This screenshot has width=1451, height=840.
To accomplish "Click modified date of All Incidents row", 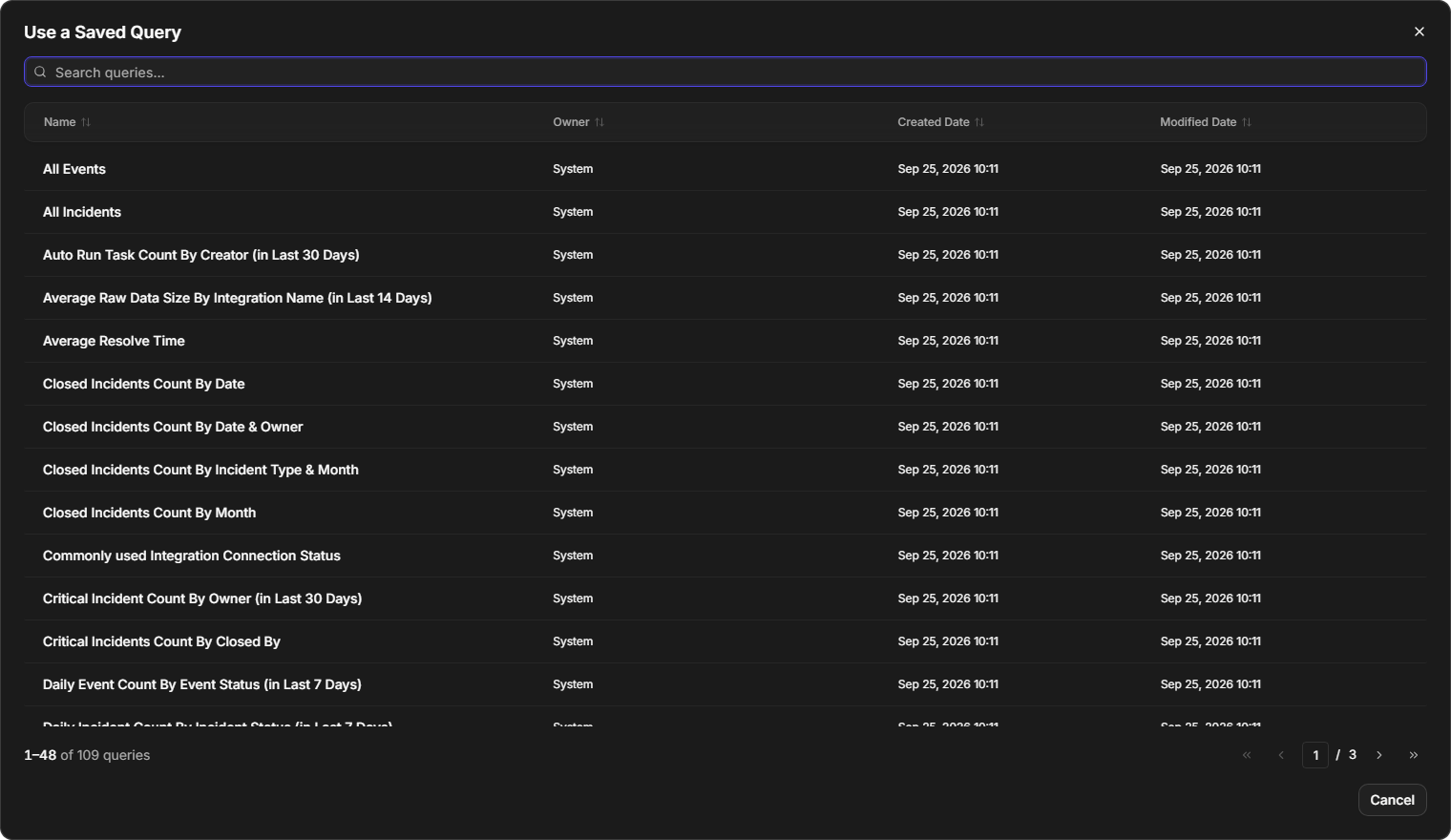I will pos(1210,212).
